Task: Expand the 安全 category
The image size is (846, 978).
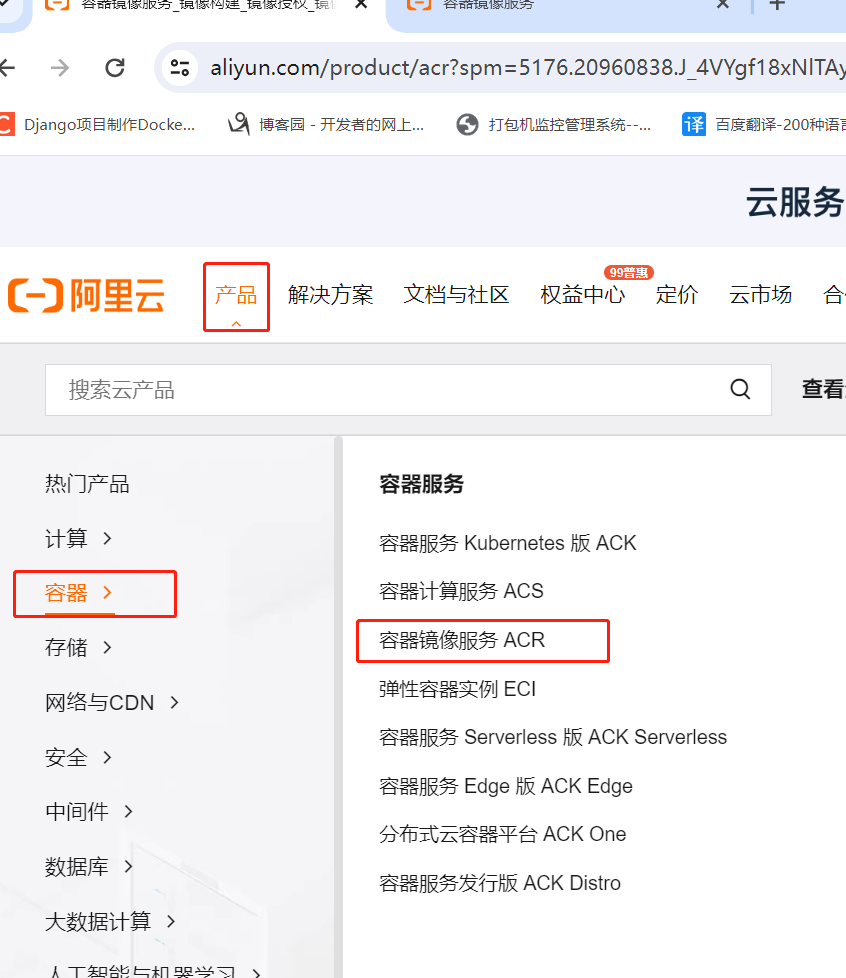Action: (78, 757)
